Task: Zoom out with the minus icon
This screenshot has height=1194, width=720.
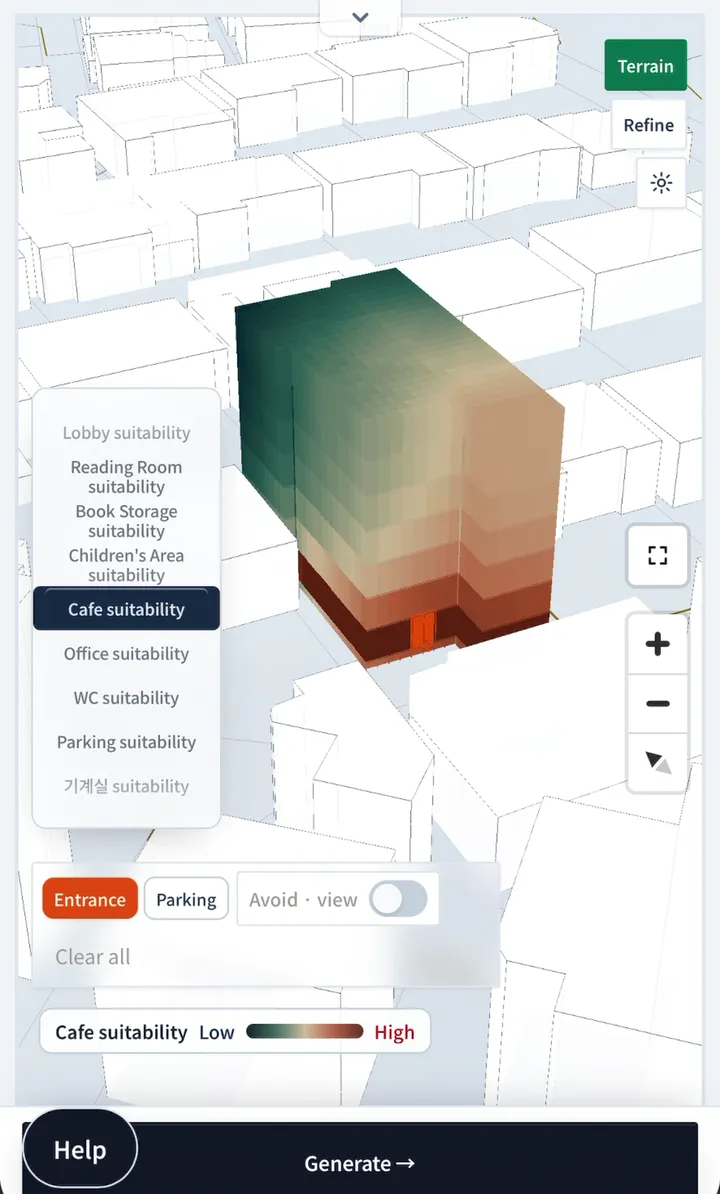Action: tap(658, 704)
